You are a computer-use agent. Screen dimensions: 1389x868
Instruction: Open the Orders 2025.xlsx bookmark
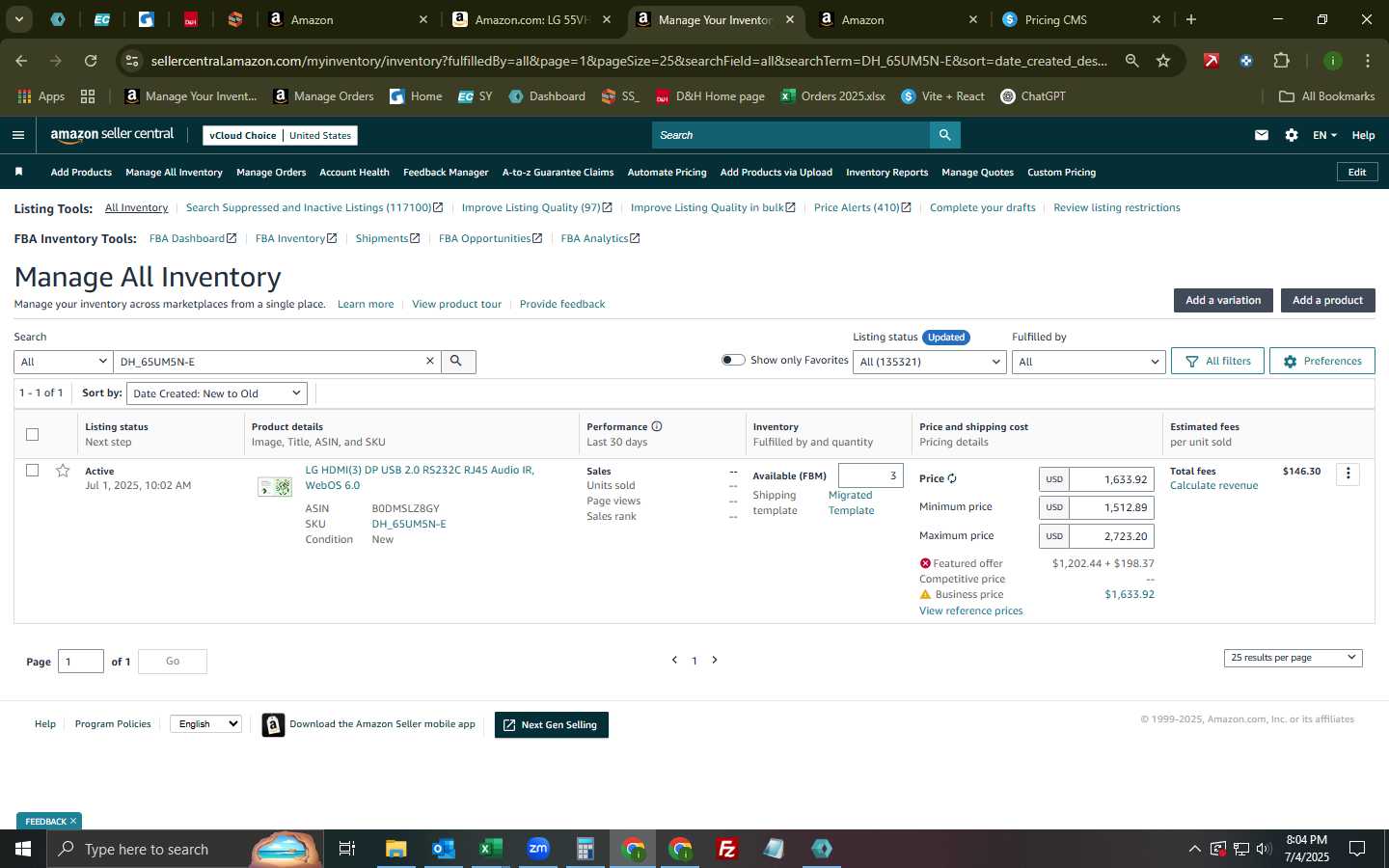[832, 96]
